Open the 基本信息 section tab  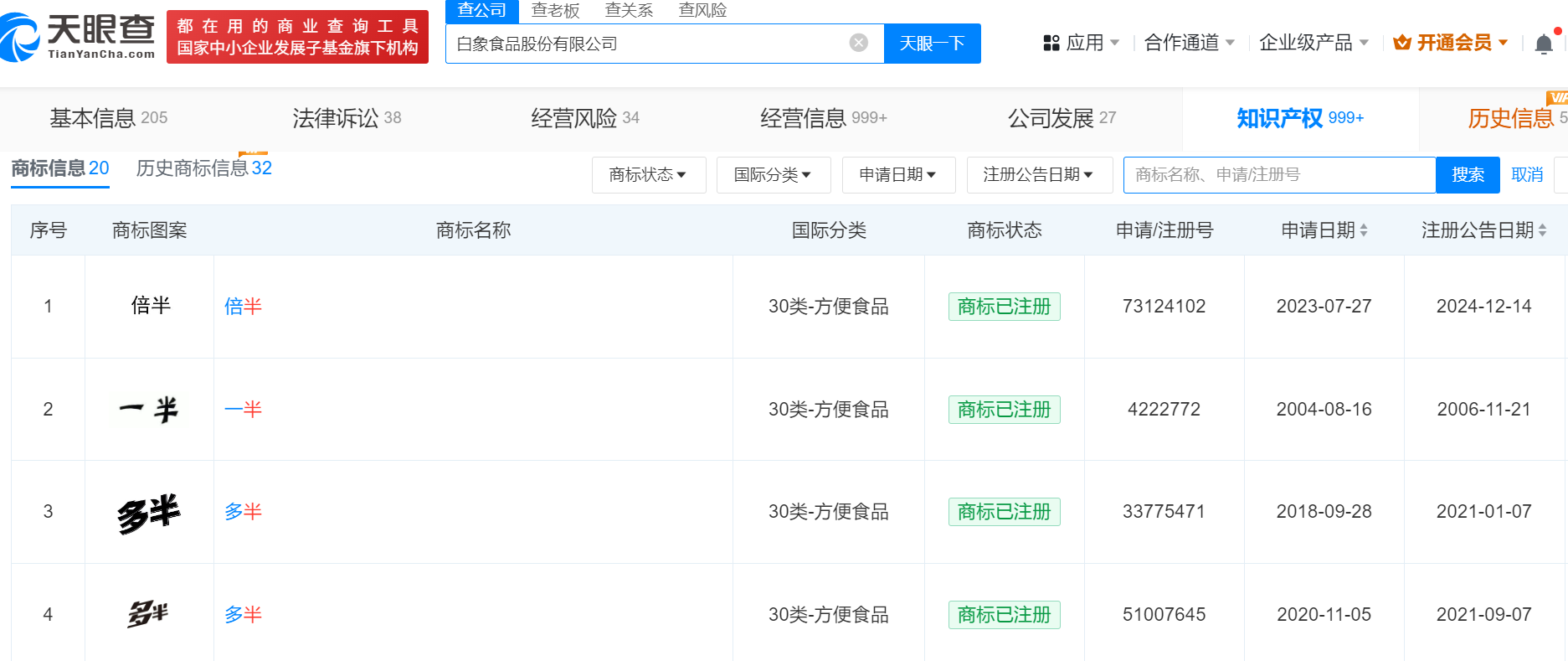[109, 118]
